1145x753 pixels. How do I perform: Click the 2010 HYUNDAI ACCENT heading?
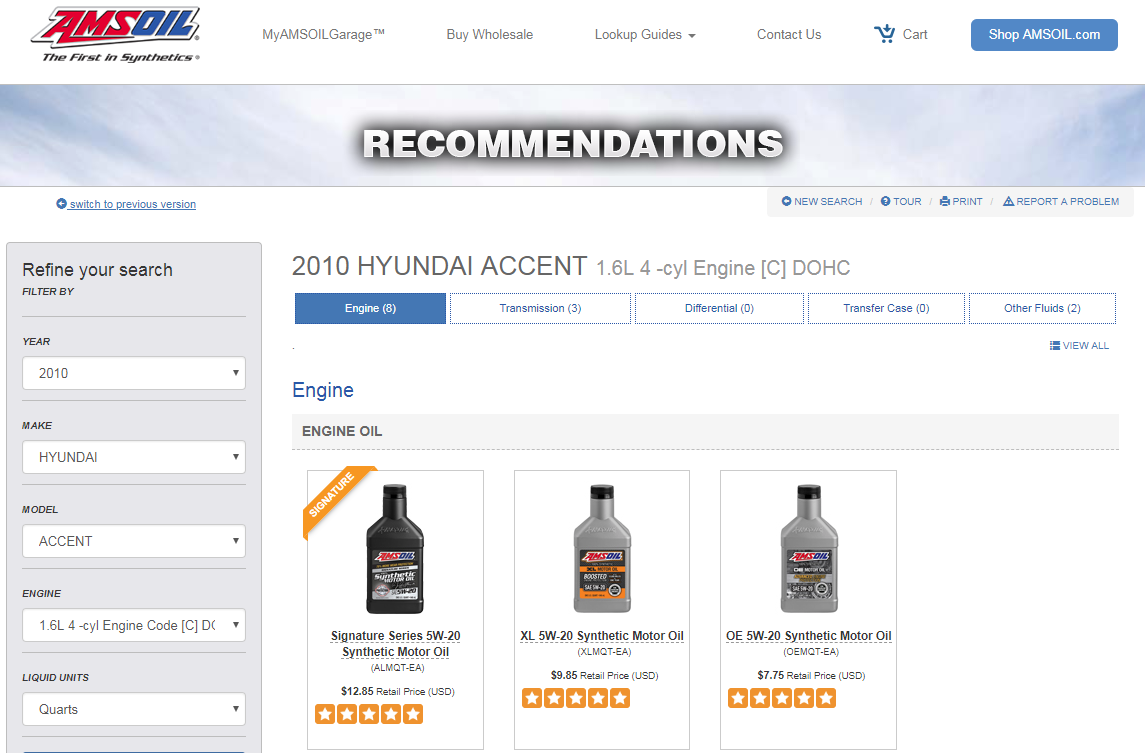coord(440,267)
